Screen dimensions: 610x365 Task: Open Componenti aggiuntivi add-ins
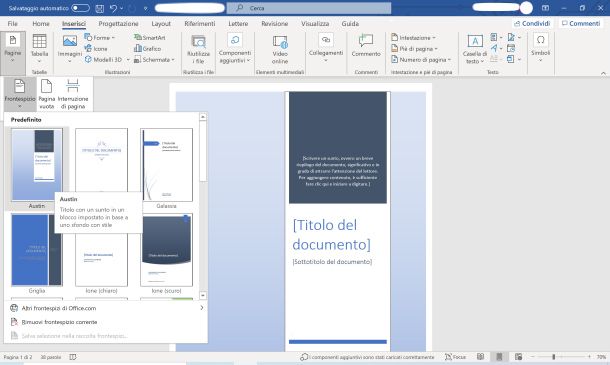tap(235, 49)
